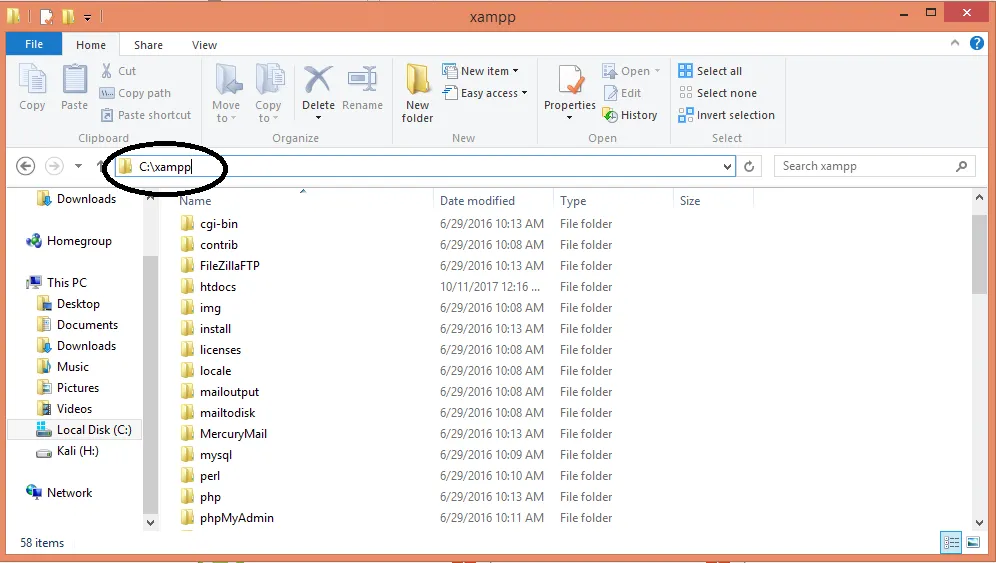Viewport: 996px width, 563px height.
Task: Select the mysql folder
Action: 206,454
